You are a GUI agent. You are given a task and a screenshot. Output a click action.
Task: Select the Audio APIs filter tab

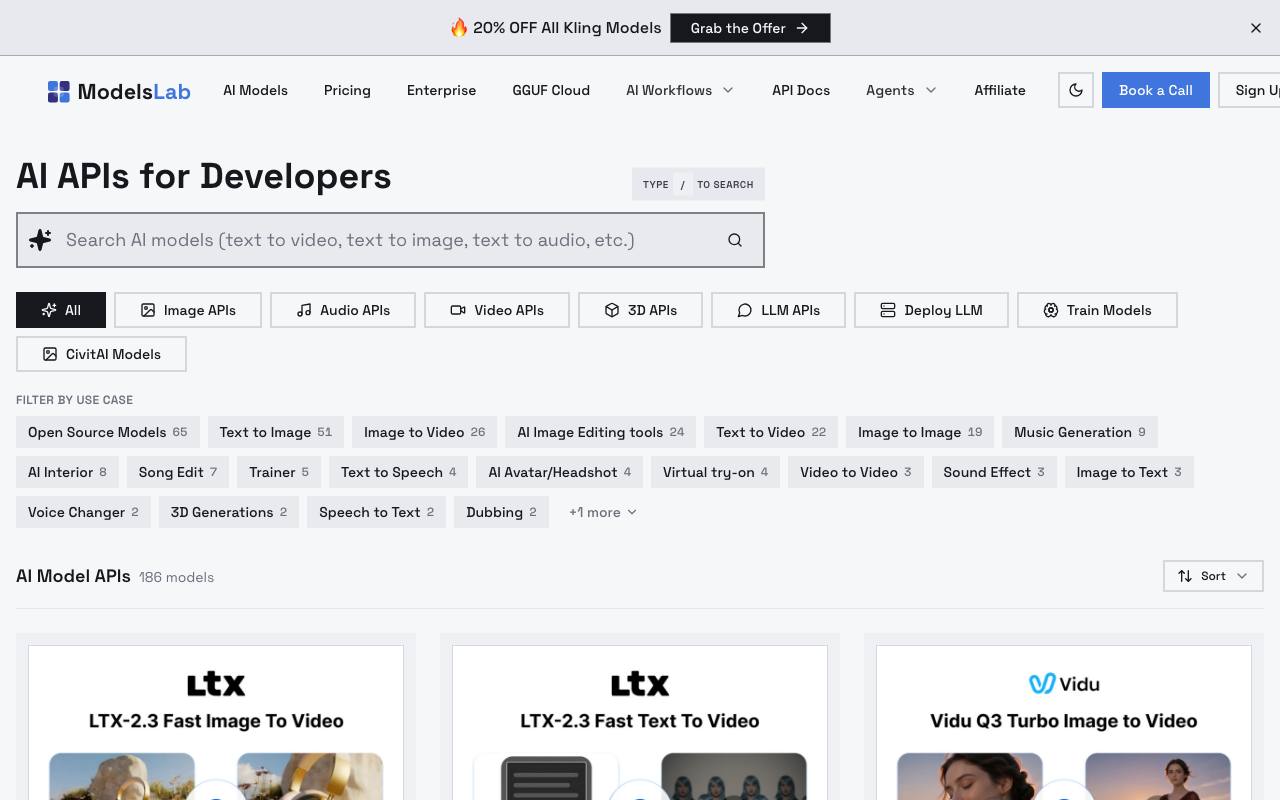pos(343,310)
